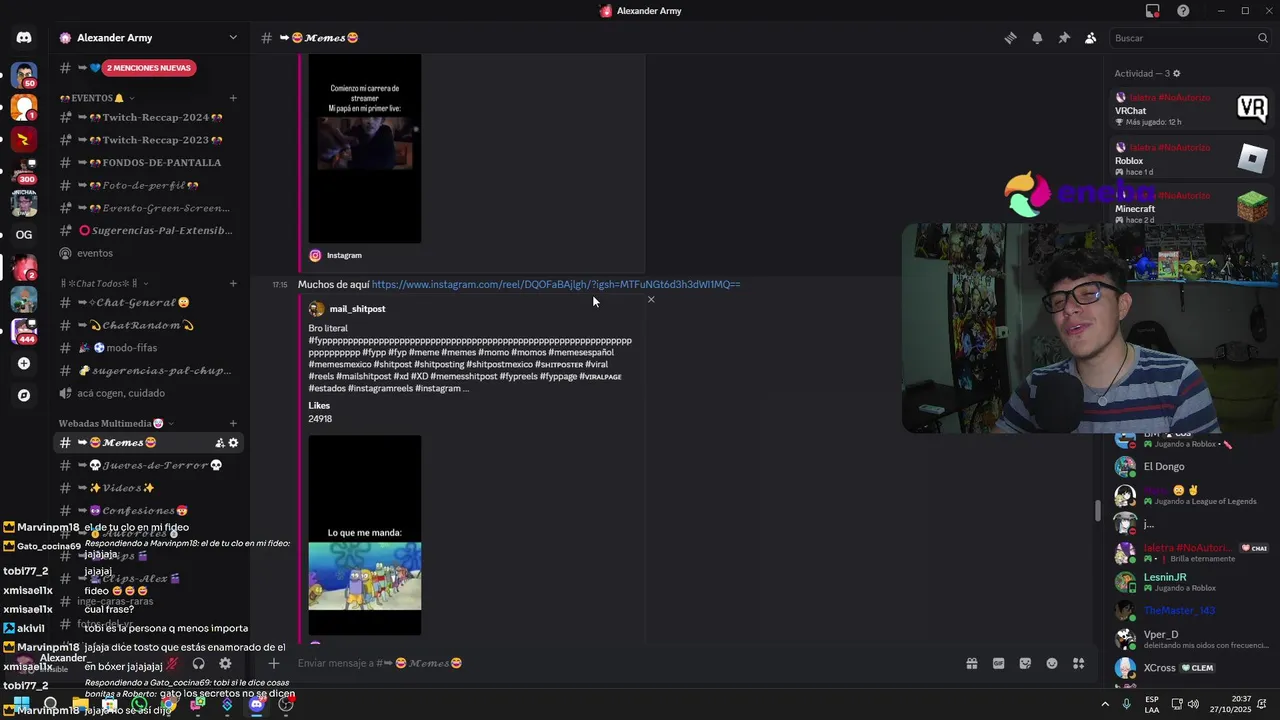Open notification settings bell icon
Viewport: 1280px width, 720px height.
[x=1037, y=38]
